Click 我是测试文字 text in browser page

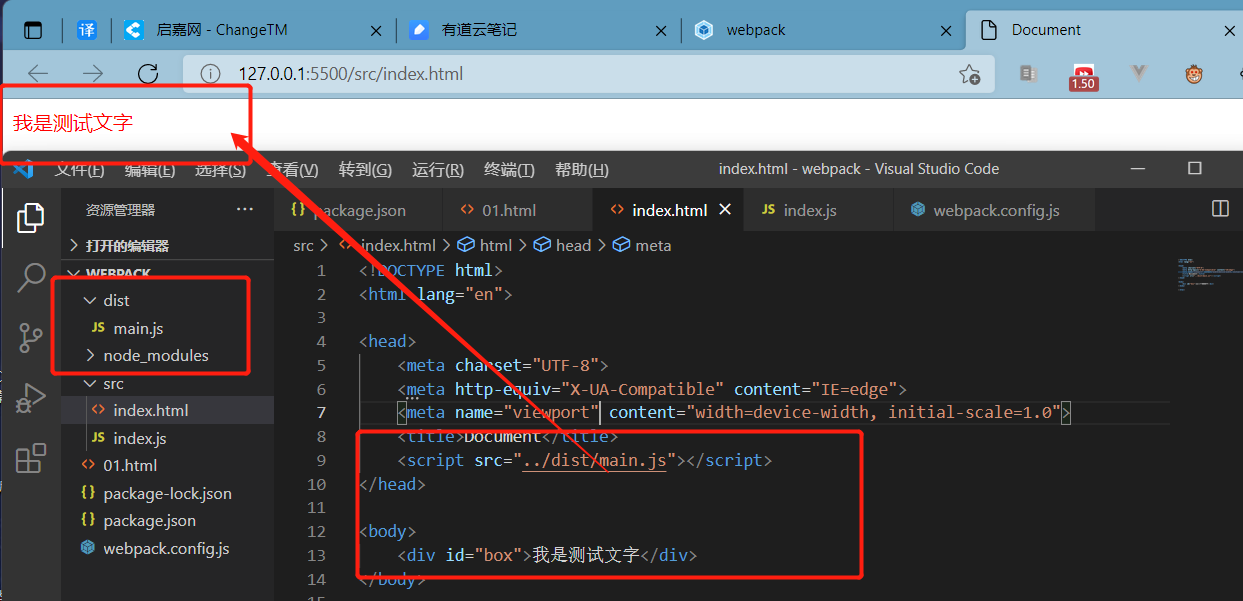click(73, 123)
